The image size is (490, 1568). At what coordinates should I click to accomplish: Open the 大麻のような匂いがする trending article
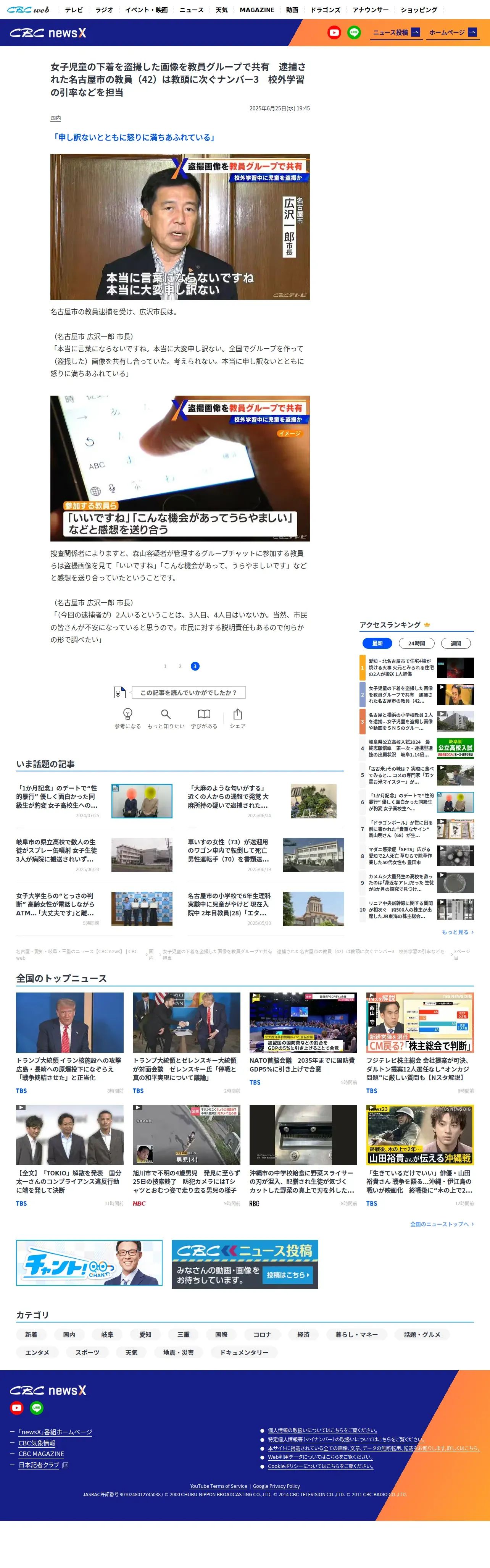(266, 800)
